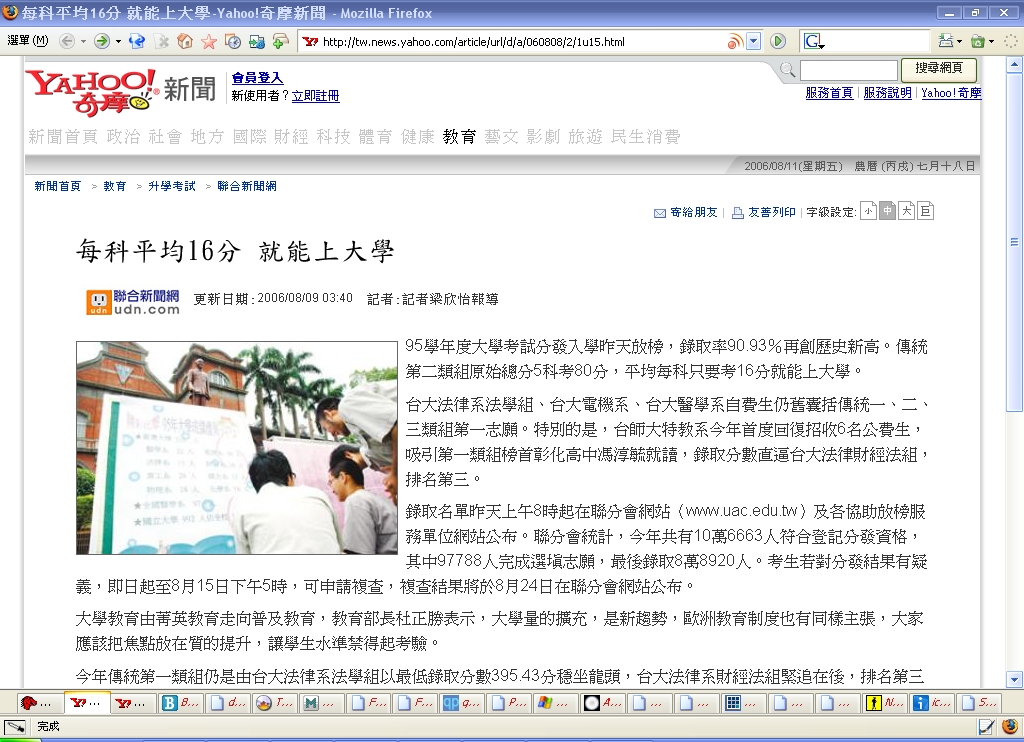
Task: Switch to the tab with the blue grid icon
Action: tap(745, 703)
